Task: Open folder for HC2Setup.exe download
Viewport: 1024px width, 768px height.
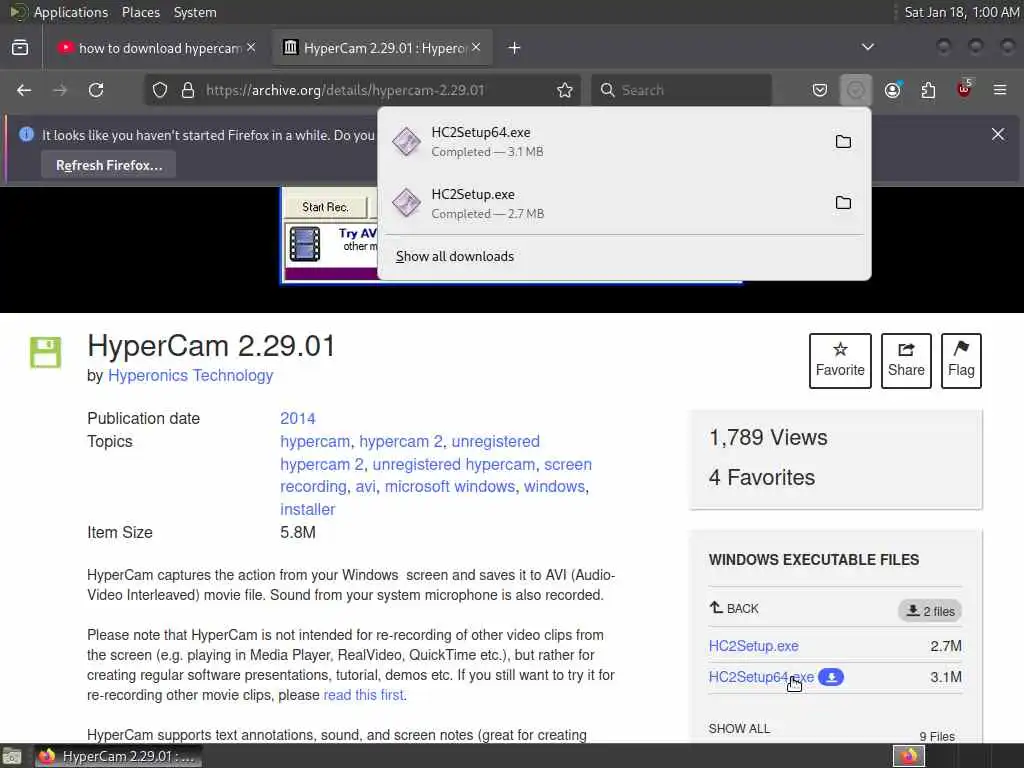Action: [843, 203]
